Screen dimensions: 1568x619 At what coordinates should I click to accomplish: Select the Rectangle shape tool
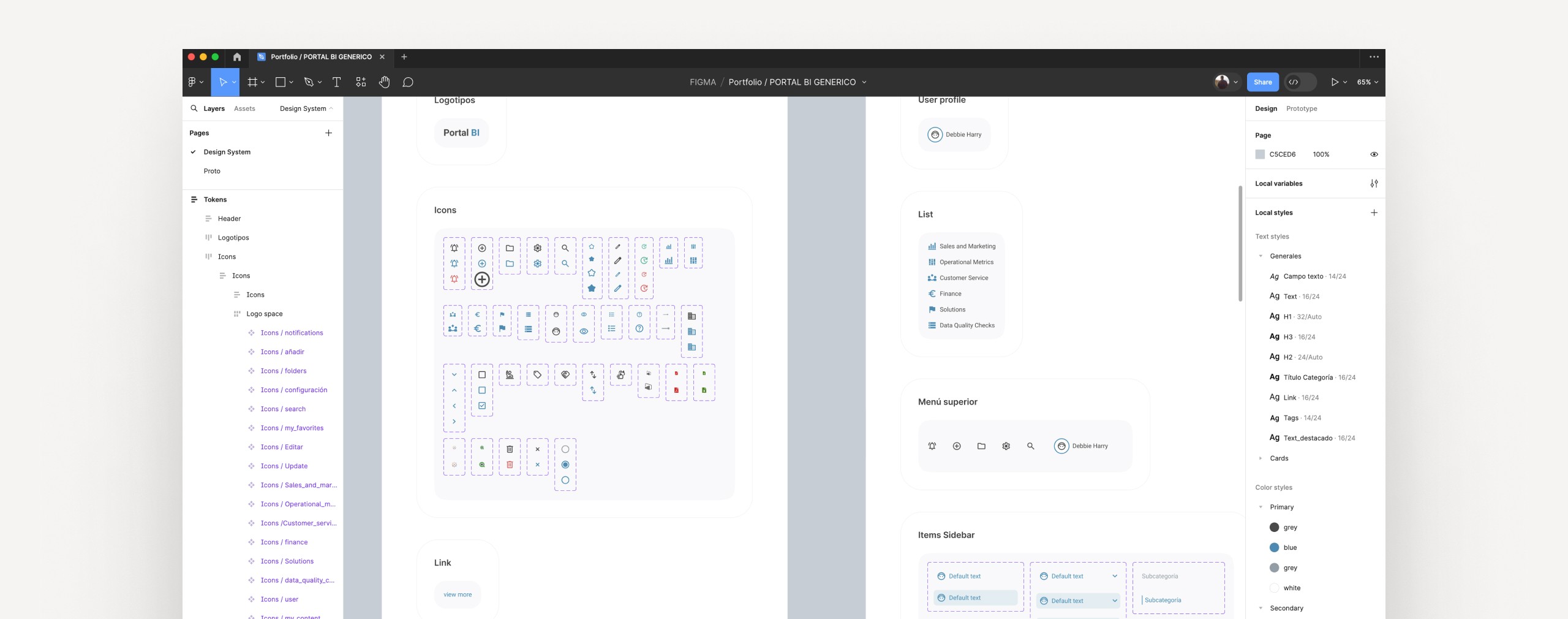[281, 82]
